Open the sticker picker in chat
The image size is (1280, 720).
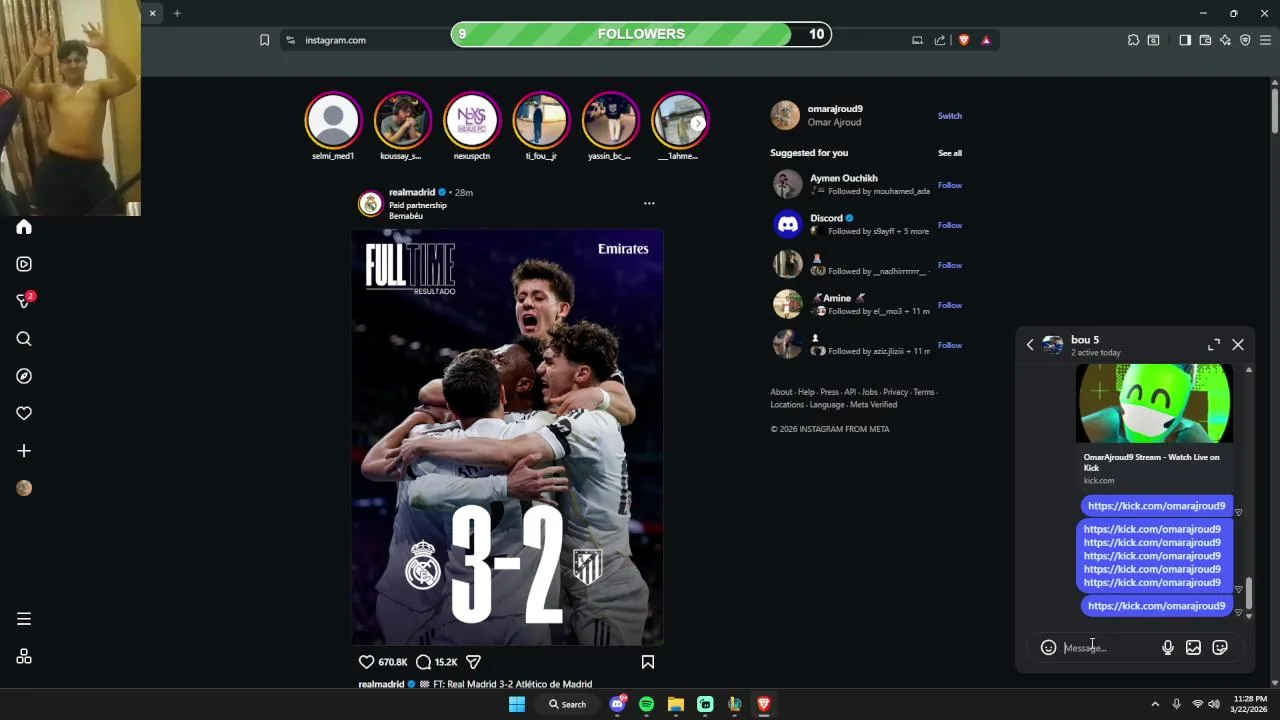coord(1220,648)
